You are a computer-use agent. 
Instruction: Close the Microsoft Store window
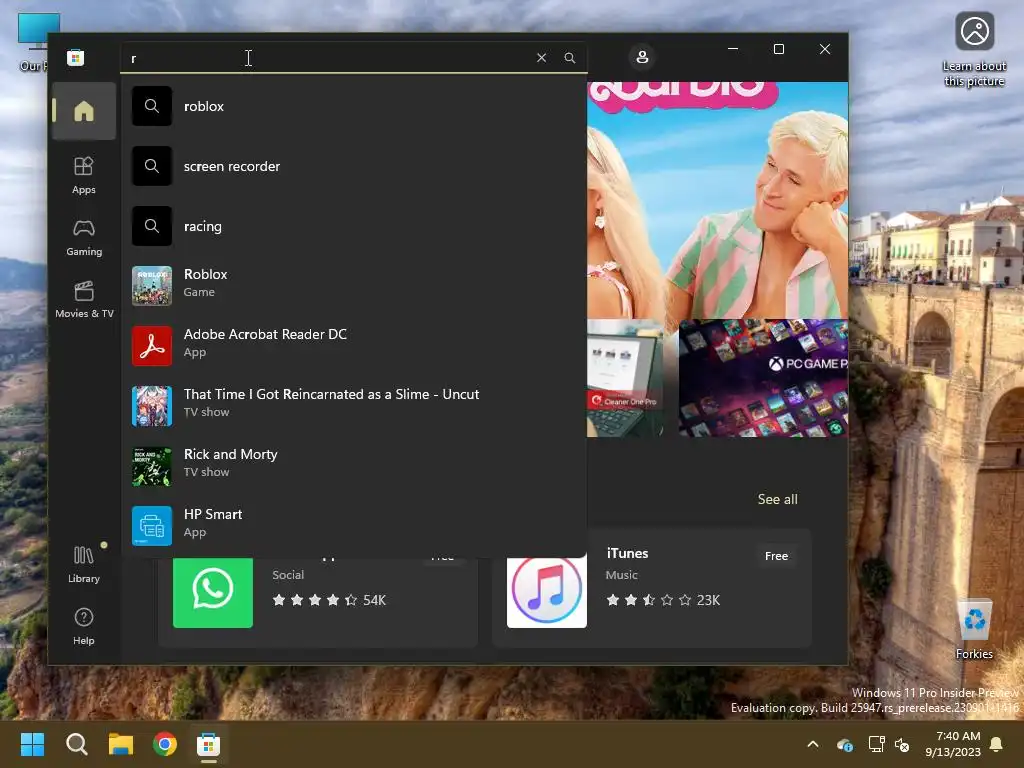pyautogui.click(x=825, y=49)
